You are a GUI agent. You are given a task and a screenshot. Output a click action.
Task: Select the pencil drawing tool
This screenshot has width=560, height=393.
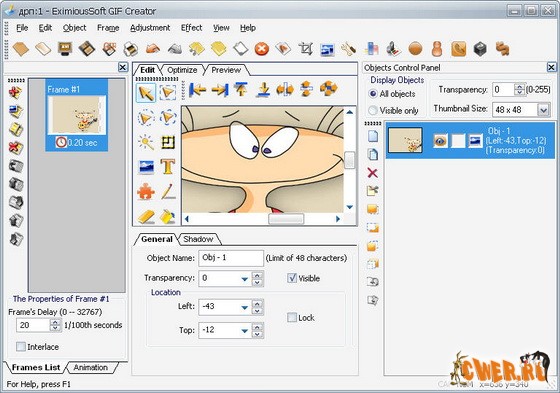pos(168,191)
